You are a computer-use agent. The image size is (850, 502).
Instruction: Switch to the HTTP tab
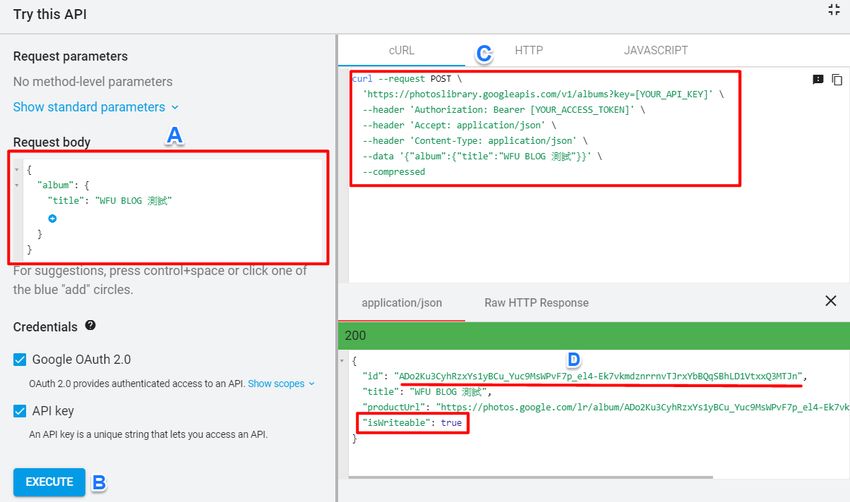click(x=529, y=50)
